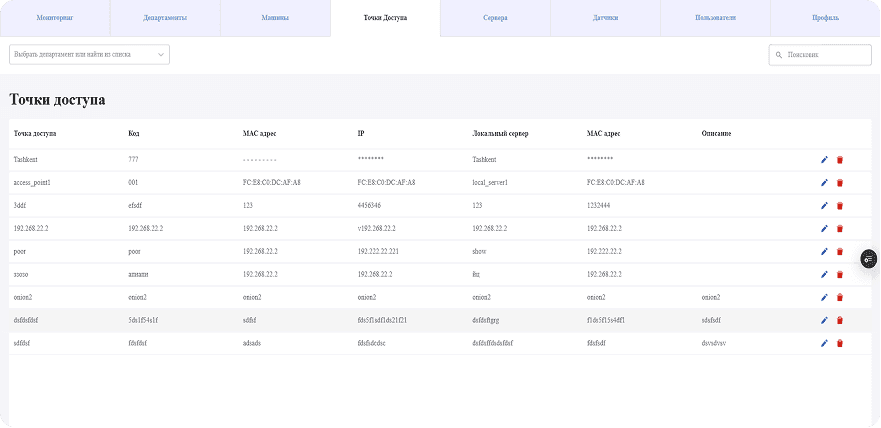Select the Точки Доступа tab
Image resolution: width=881 pixels, height=428 pixels.
pos(385,18)
